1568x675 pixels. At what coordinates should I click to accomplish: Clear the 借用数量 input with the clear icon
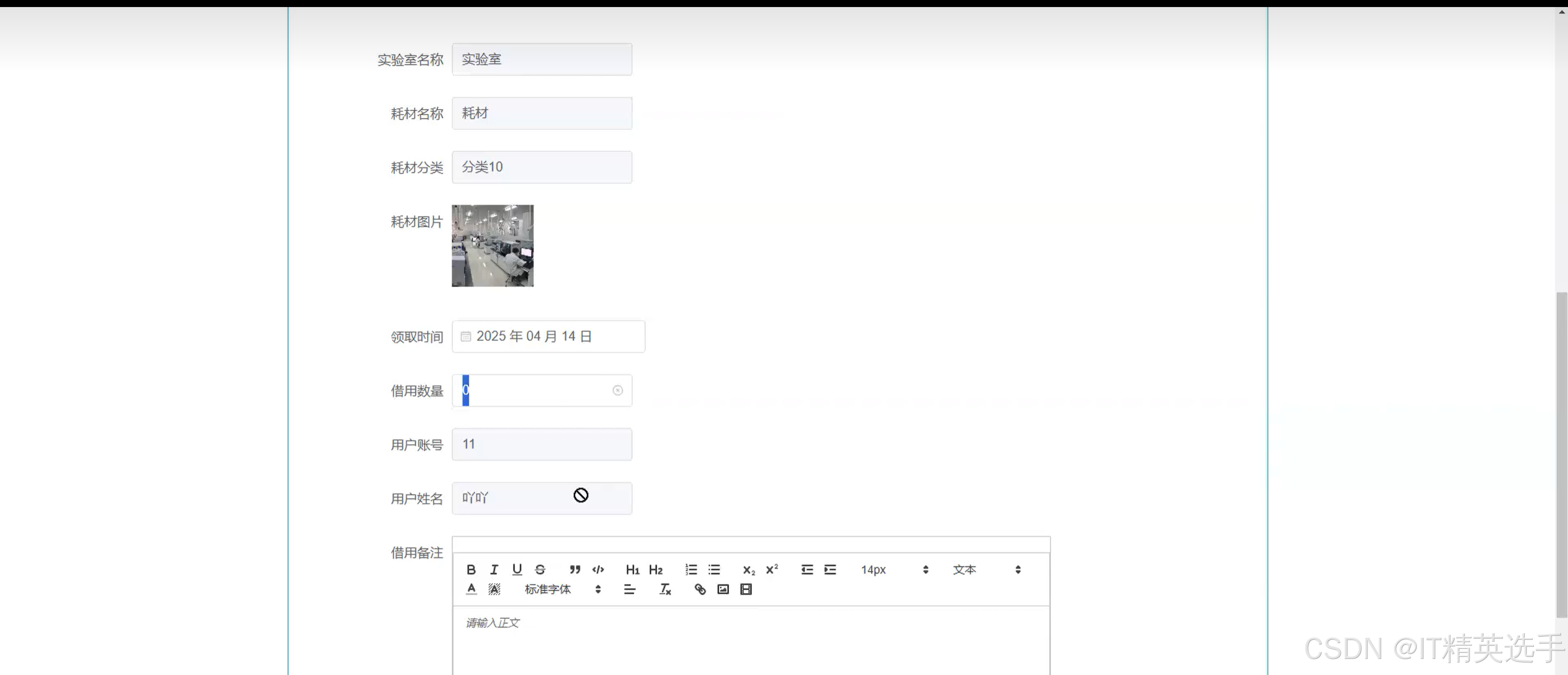(x=618, y=390)
